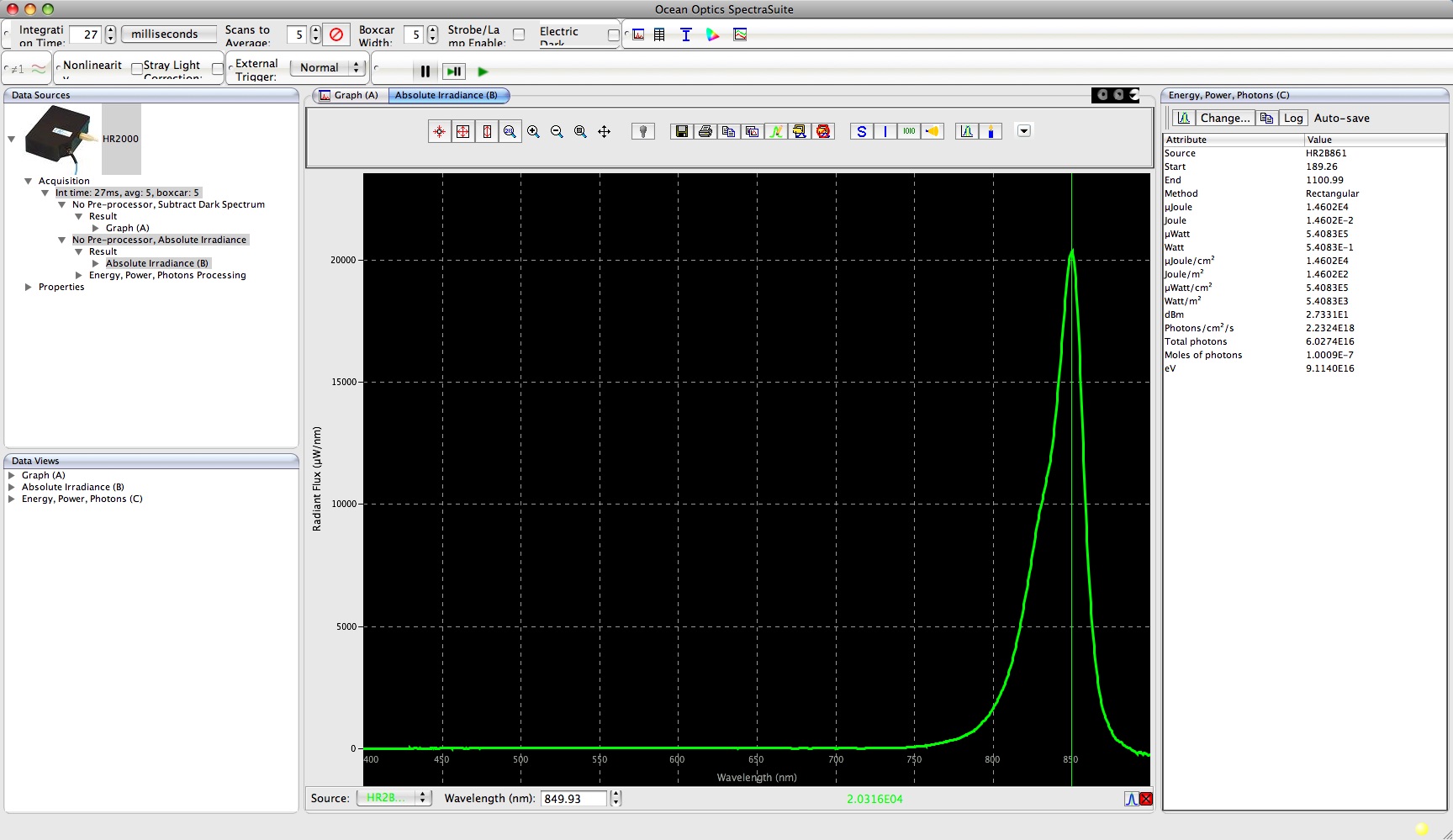Toggle Strobe/Lamp Enable checkbox
This screenshot has height=840, width=1453.
tap(519, 34)
